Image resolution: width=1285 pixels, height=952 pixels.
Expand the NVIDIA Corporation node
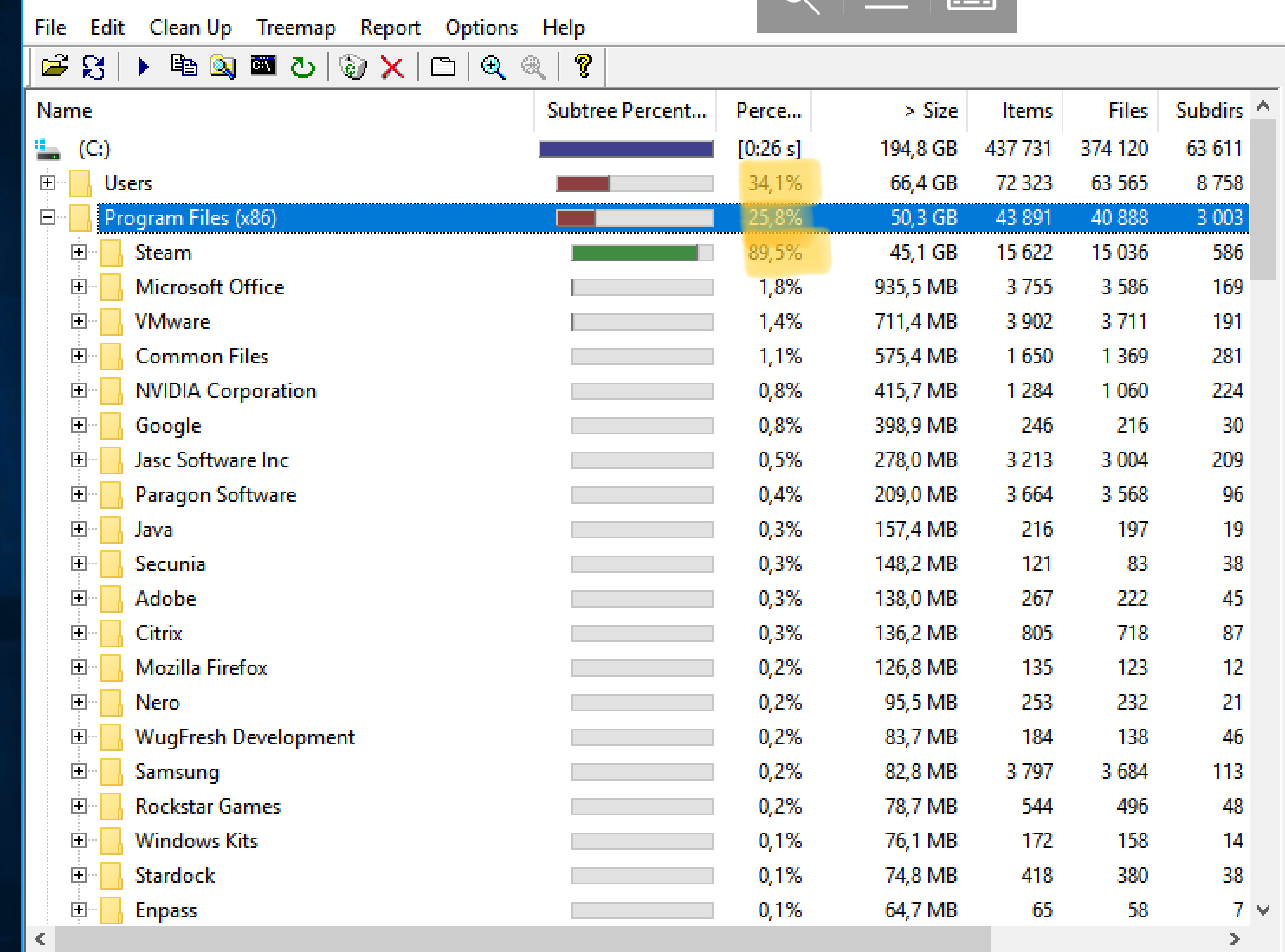click(79, 390)
